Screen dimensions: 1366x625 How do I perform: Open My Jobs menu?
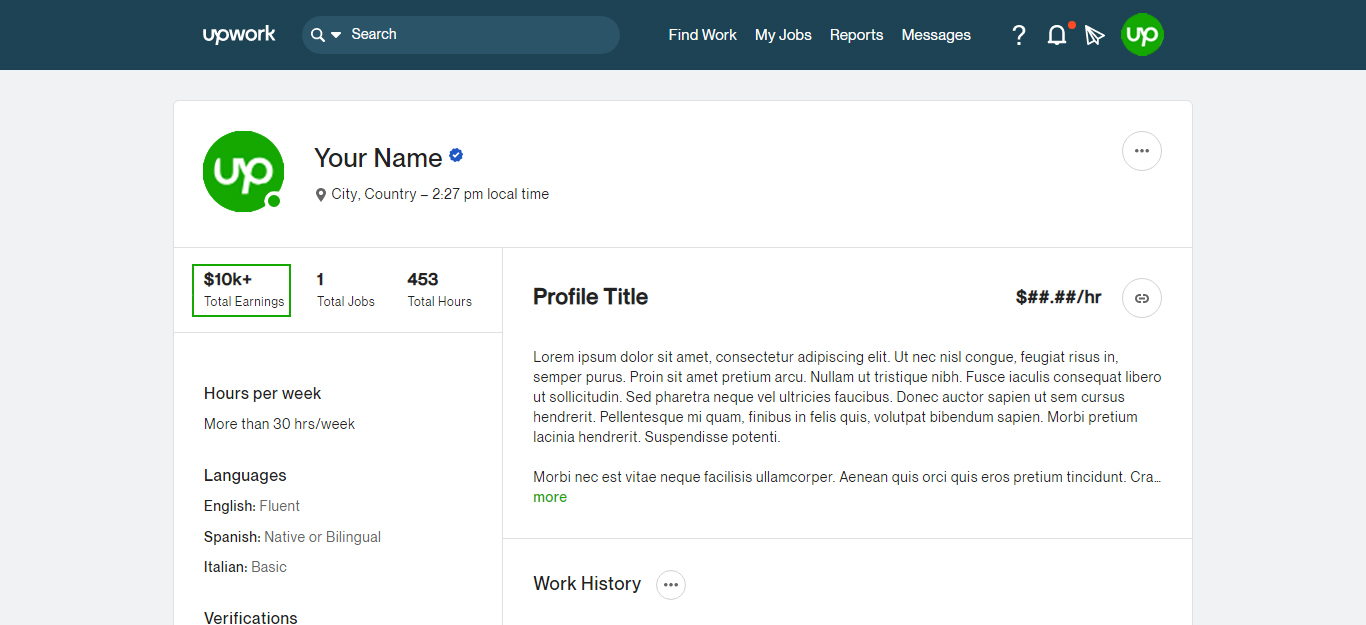(x=783, y=35)
